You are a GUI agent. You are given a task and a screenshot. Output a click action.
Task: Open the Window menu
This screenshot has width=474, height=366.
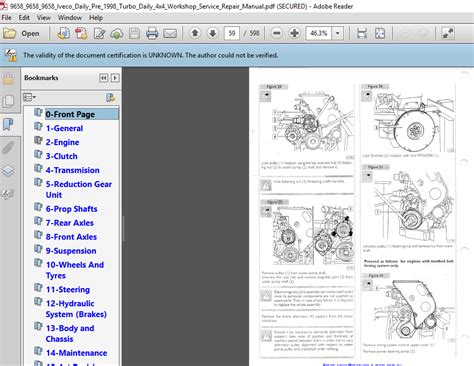pyautogui.click(x=70, y=18)
